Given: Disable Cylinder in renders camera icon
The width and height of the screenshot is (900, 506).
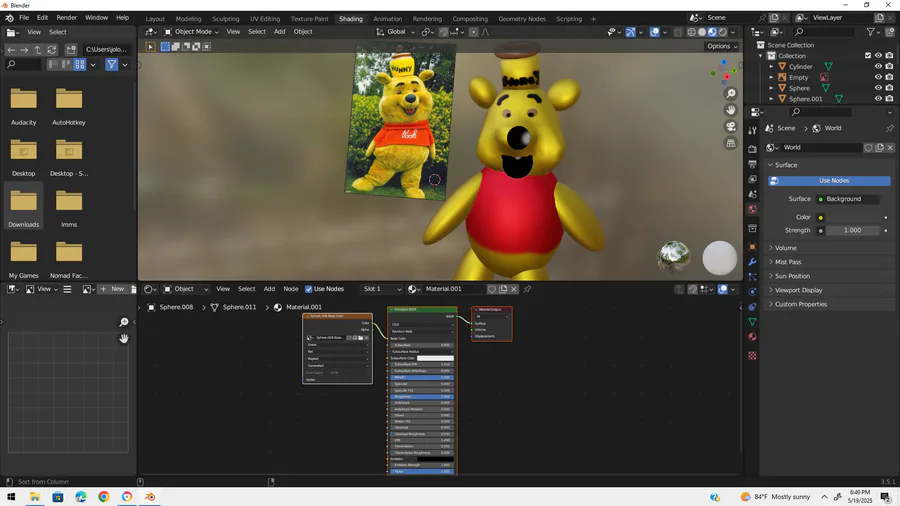Looking at the screenshot, I should tap(889, 67).
